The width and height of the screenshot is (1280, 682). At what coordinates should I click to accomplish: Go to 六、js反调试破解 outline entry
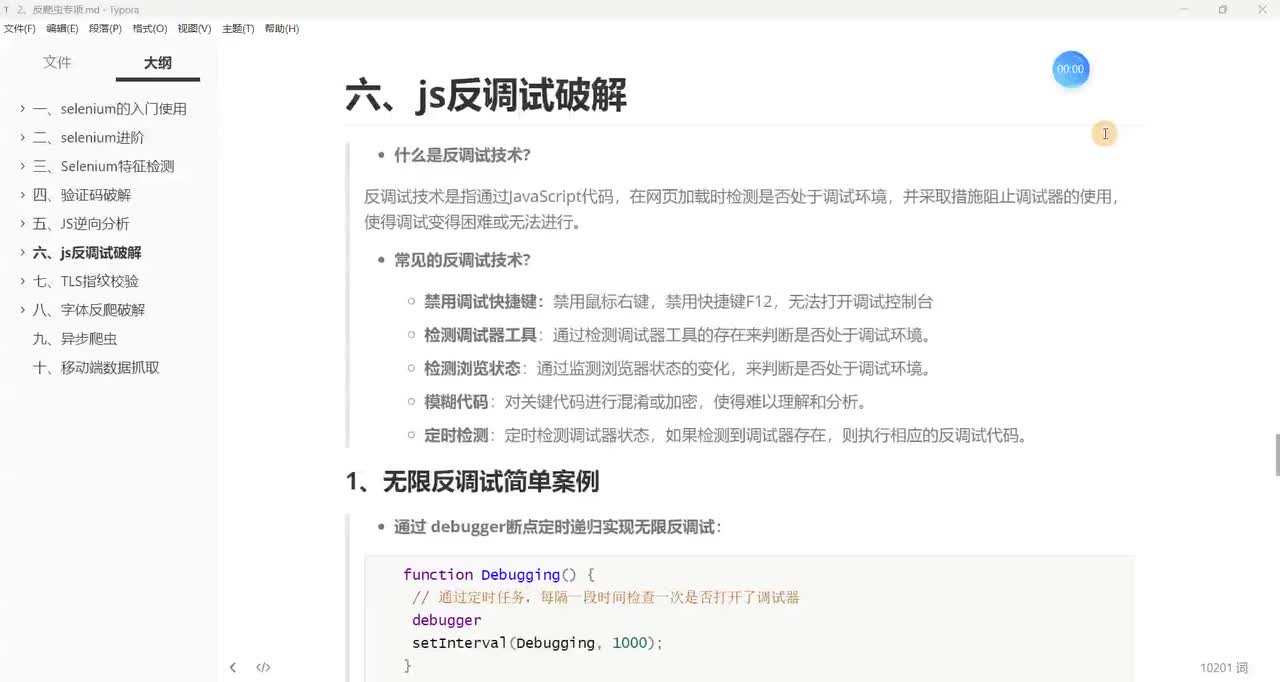pos(87,253)
